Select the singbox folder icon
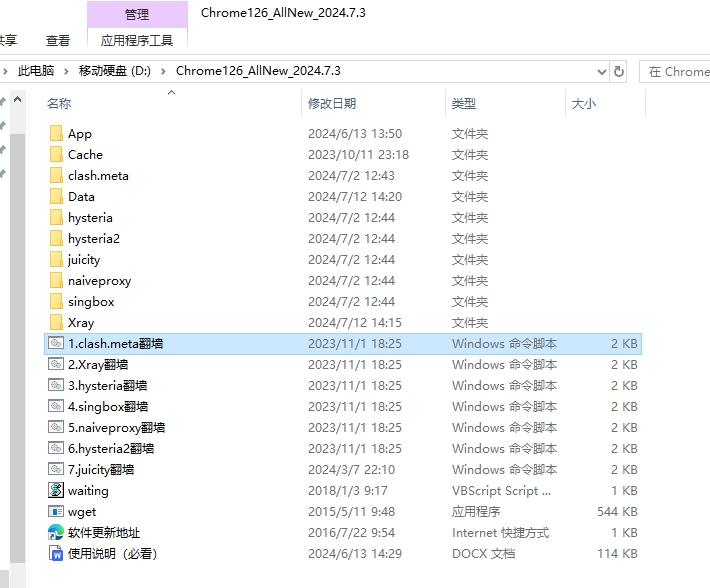The image size is (710, 588). tap(56, 301)
